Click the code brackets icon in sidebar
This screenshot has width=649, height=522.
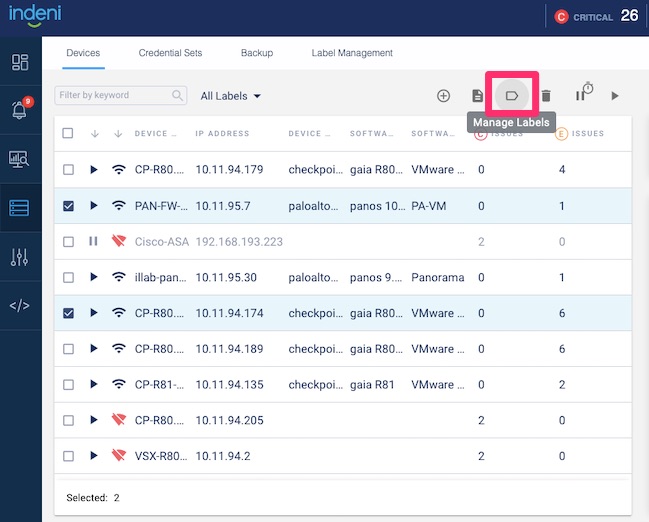[x=20, y=306]
